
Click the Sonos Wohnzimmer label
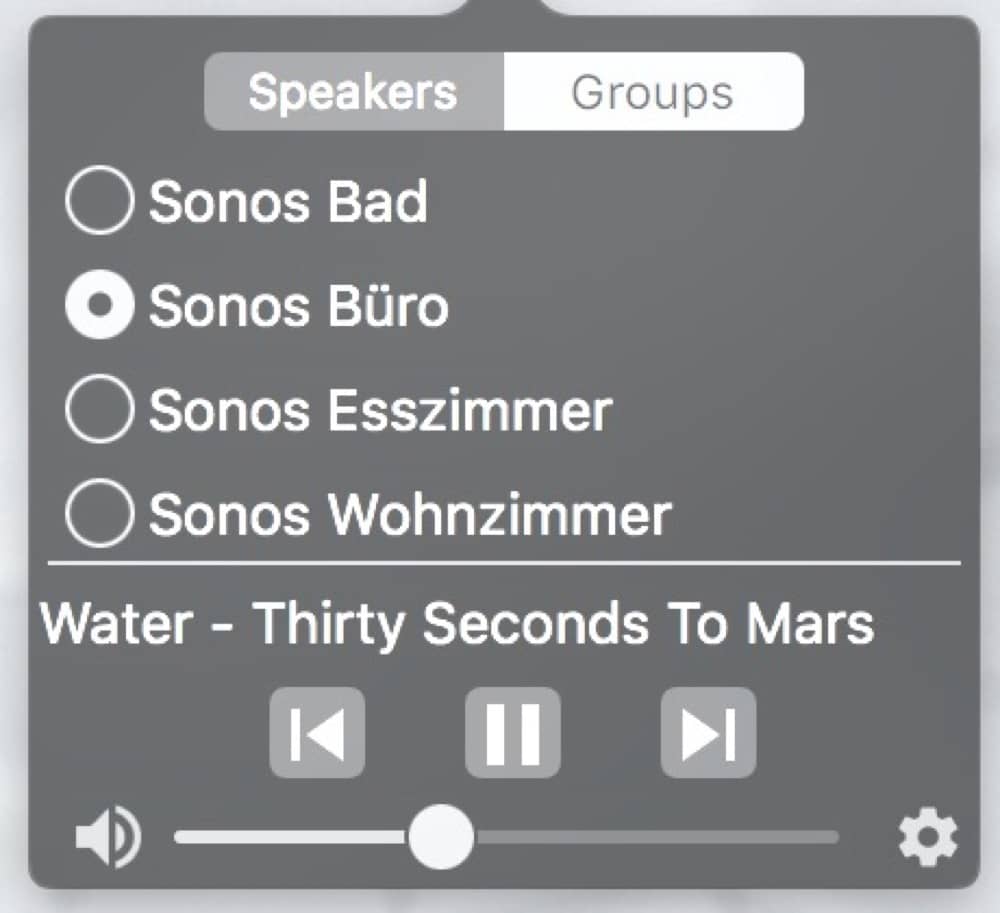[x=410, y=514]
